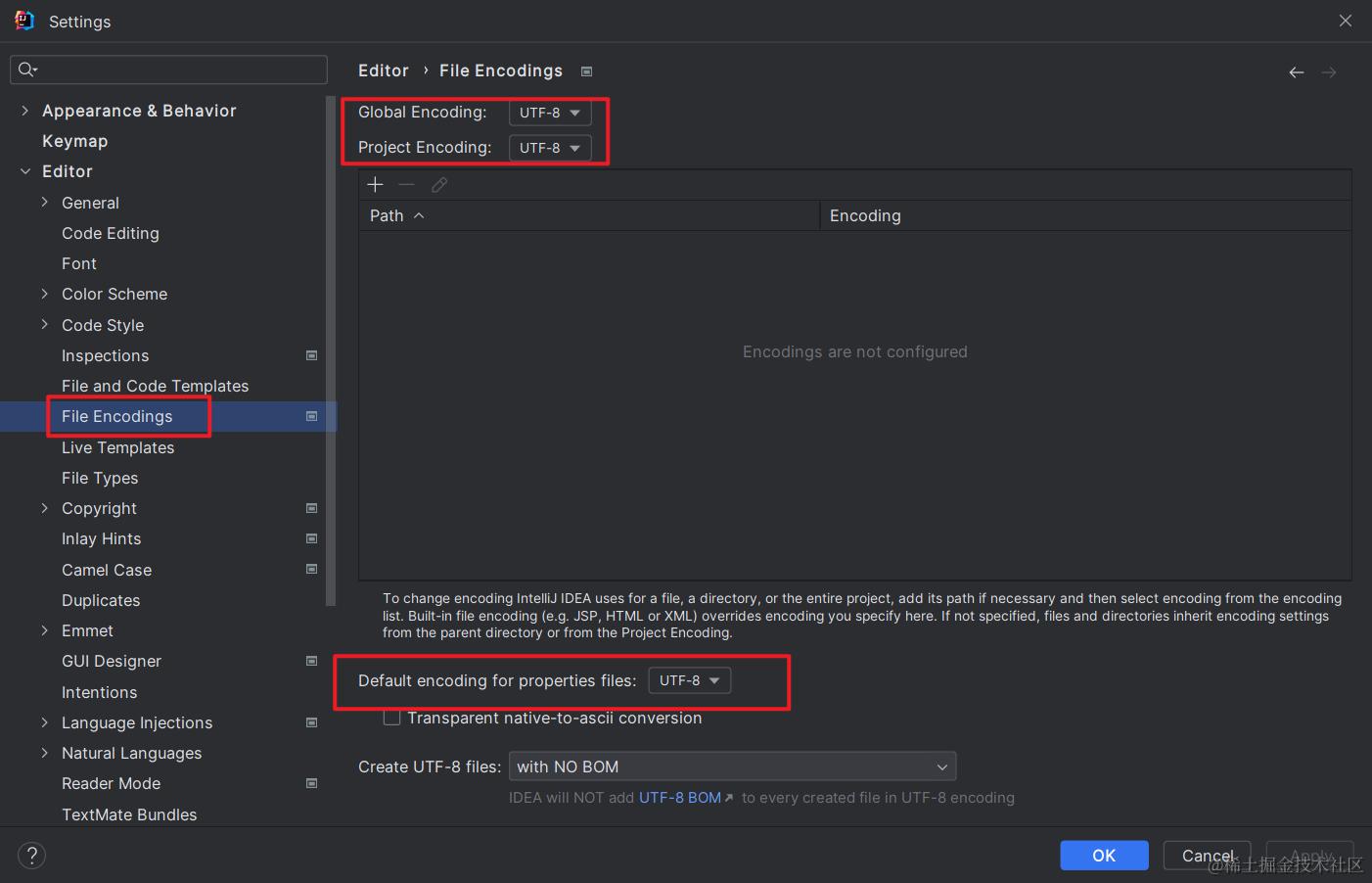The width and height of the screenshot is (1372, 883).
Task: Click the settings search field
Action: [168, 70]
